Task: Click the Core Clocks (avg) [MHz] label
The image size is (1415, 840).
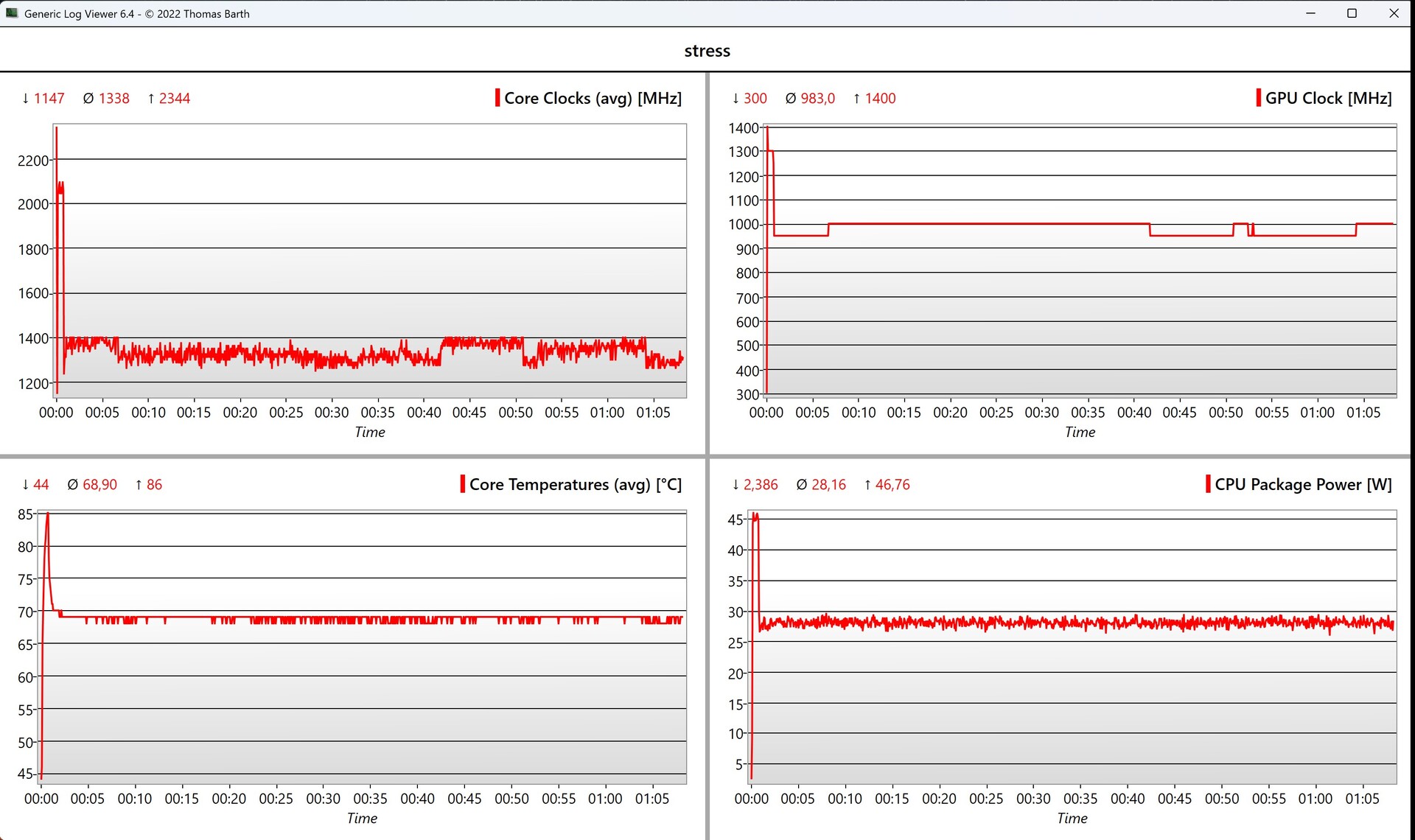Action: [593, 98]
